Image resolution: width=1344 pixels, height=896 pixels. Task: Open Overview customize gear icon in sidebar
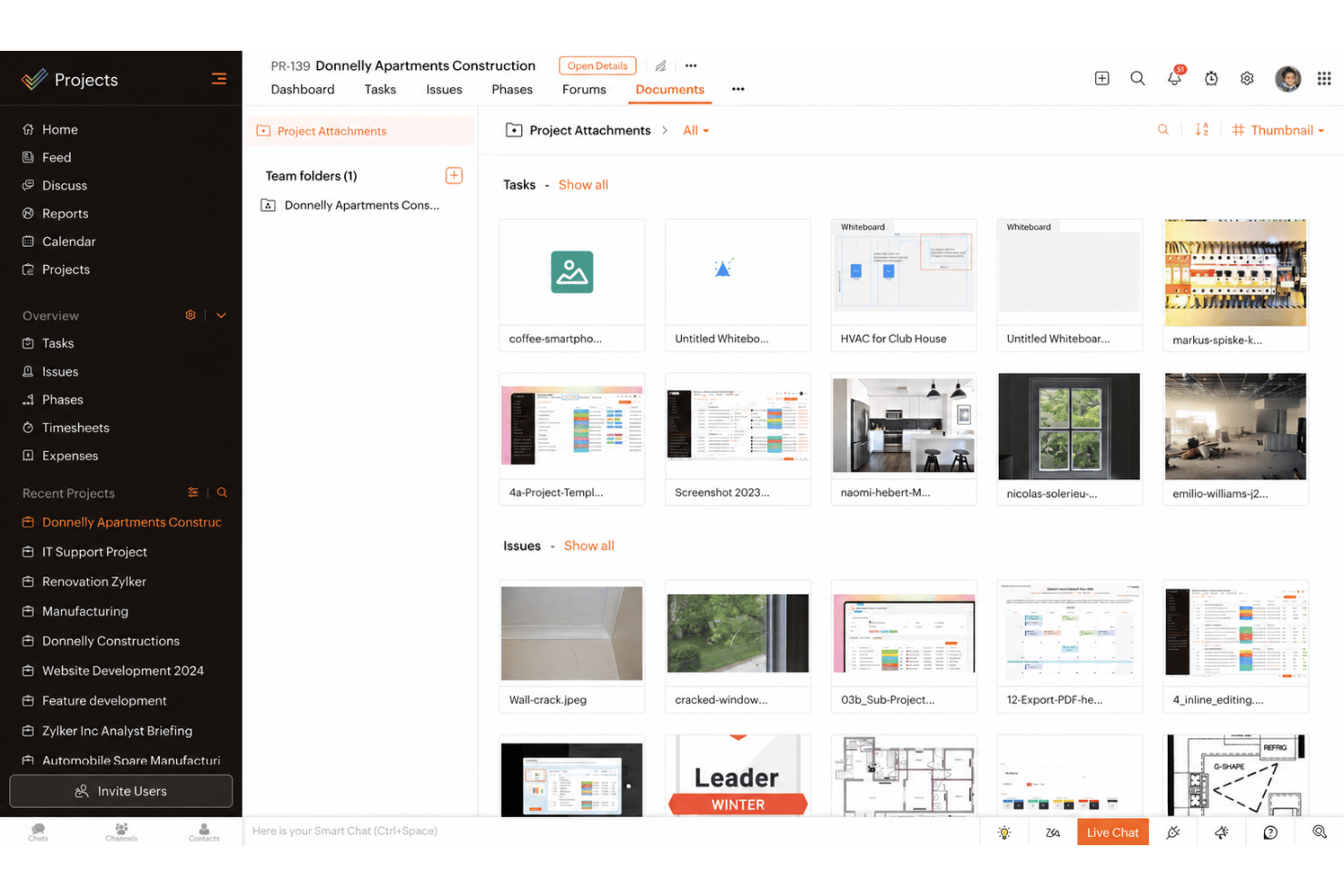click(x=191, y=315)
